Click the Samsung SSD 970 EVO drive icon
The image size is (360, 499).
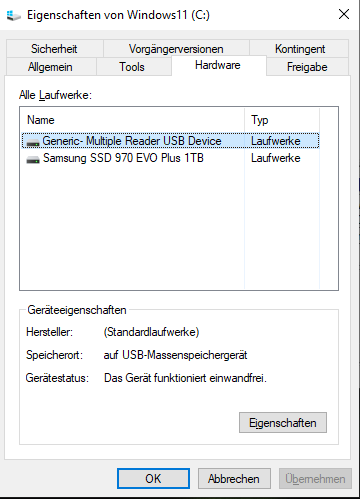(33, 159)
